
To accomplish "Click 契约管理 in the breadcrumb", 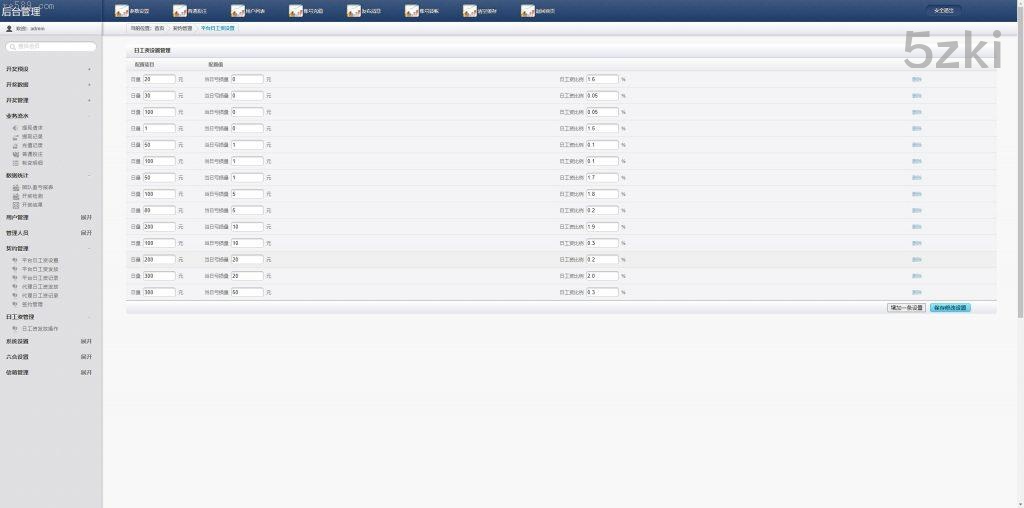I will 182,29.
